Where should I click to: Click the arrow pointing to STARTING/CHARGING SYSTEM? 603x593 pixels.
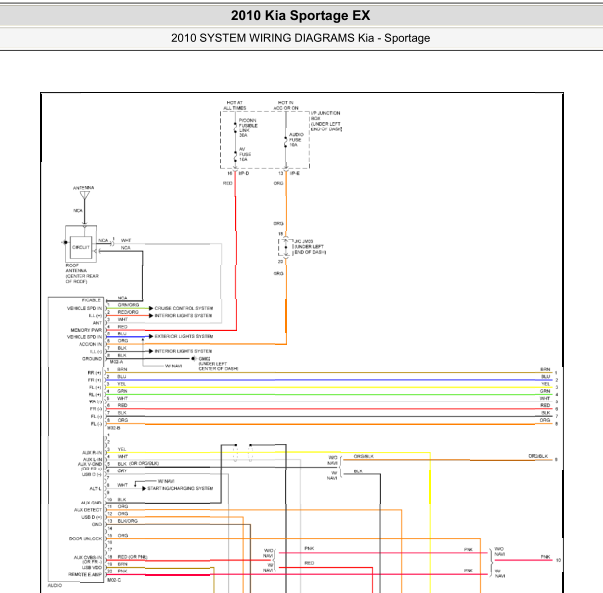pos(144,489)
